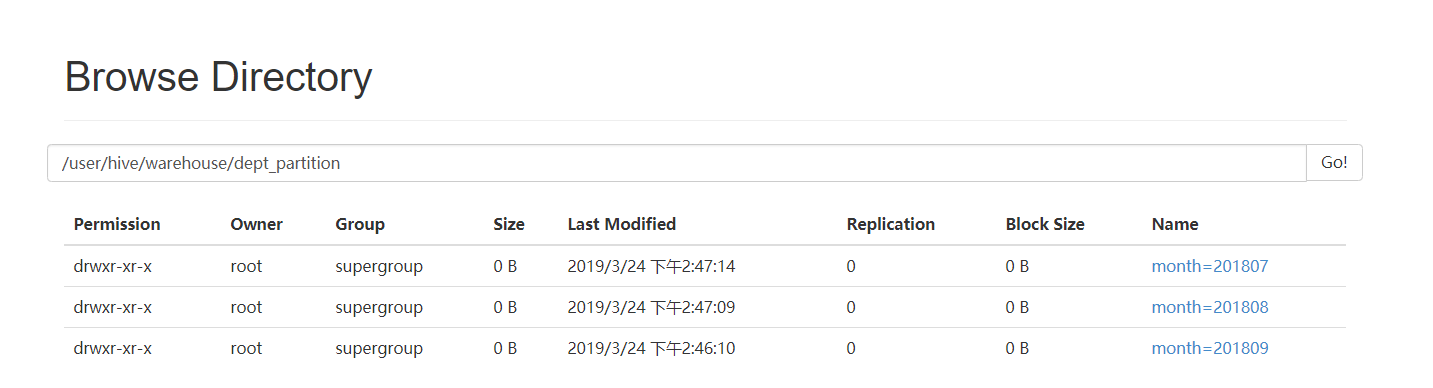Click the 下午2:47:09 last modified timestamp

point(693,307)
